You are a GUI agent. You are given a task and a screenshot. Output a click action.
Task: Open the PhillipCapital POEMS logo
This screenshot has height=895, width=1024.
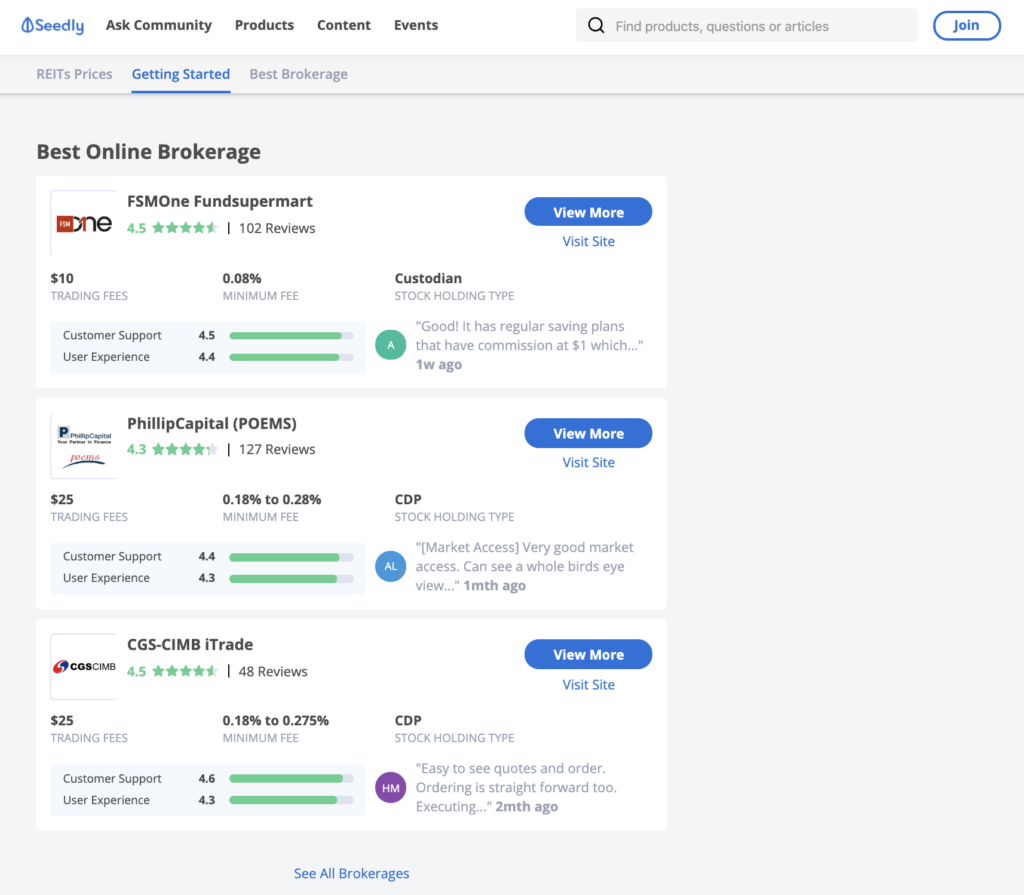84,446
